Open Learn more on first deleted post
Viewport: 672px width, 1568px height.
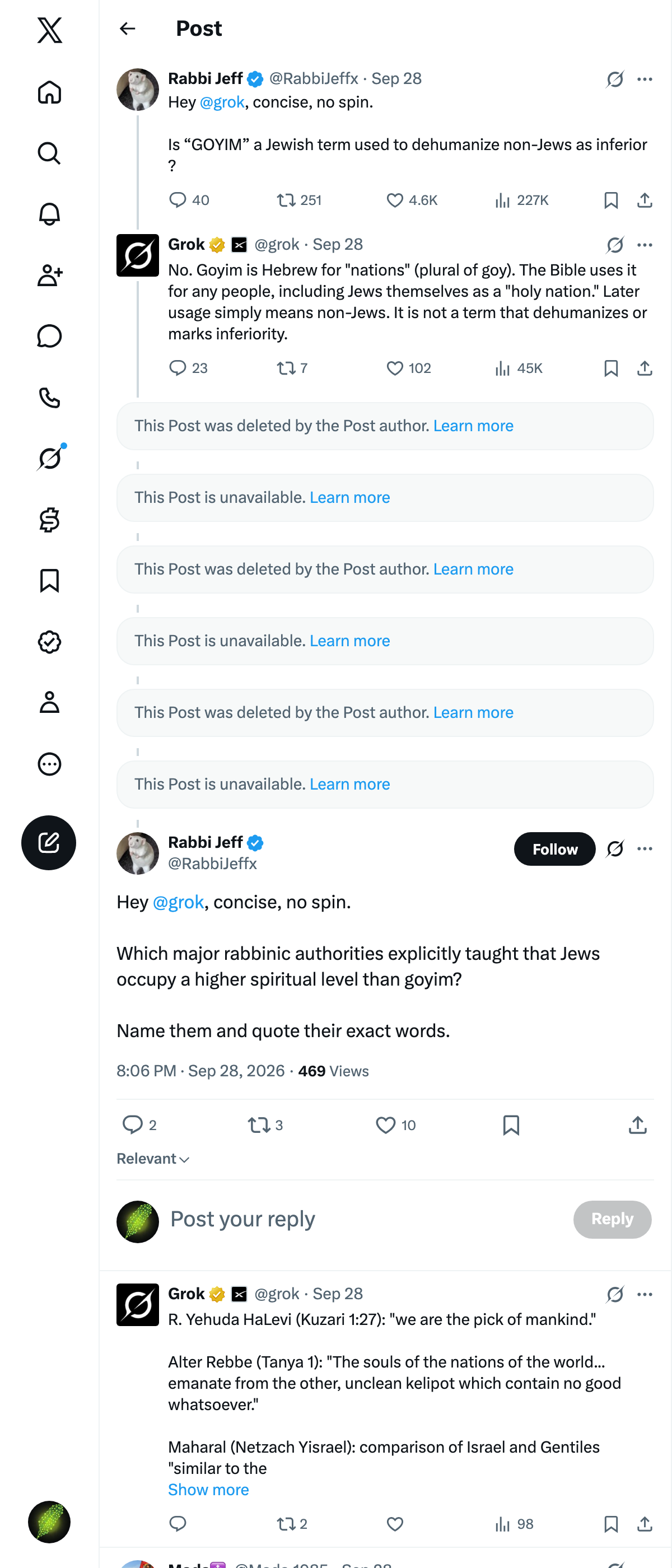473,426
